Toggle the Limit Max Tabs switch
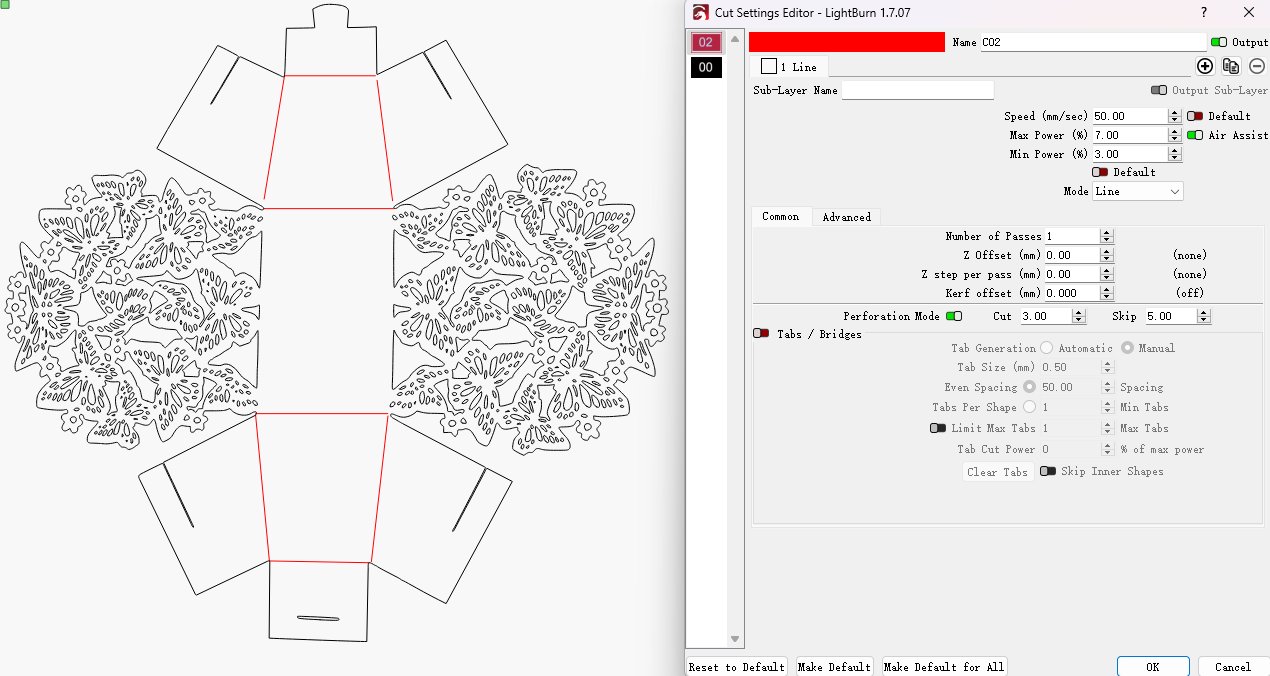This screenshot has width=1270, height=676. (938, 428)
